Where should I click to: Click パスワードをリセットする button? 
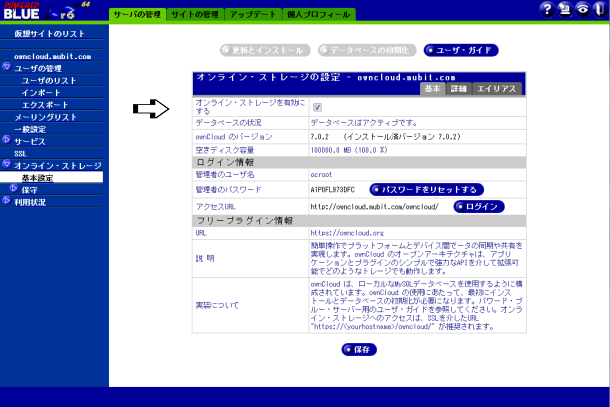427,189
